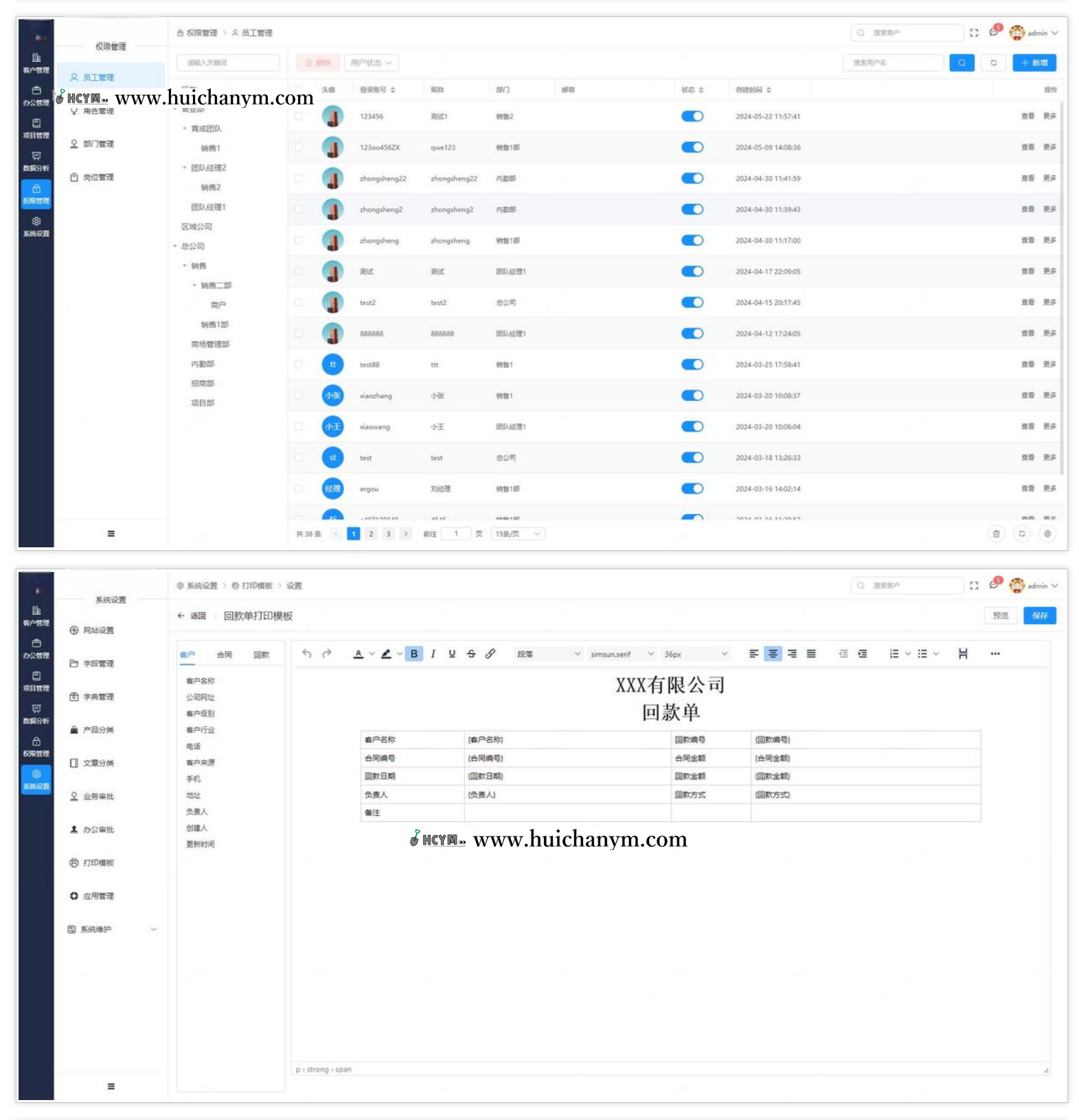Collapse the 育成团队 tree node
Image resolution: width=1079 pixels, height=1120 pixels.
tap(185, 128)
